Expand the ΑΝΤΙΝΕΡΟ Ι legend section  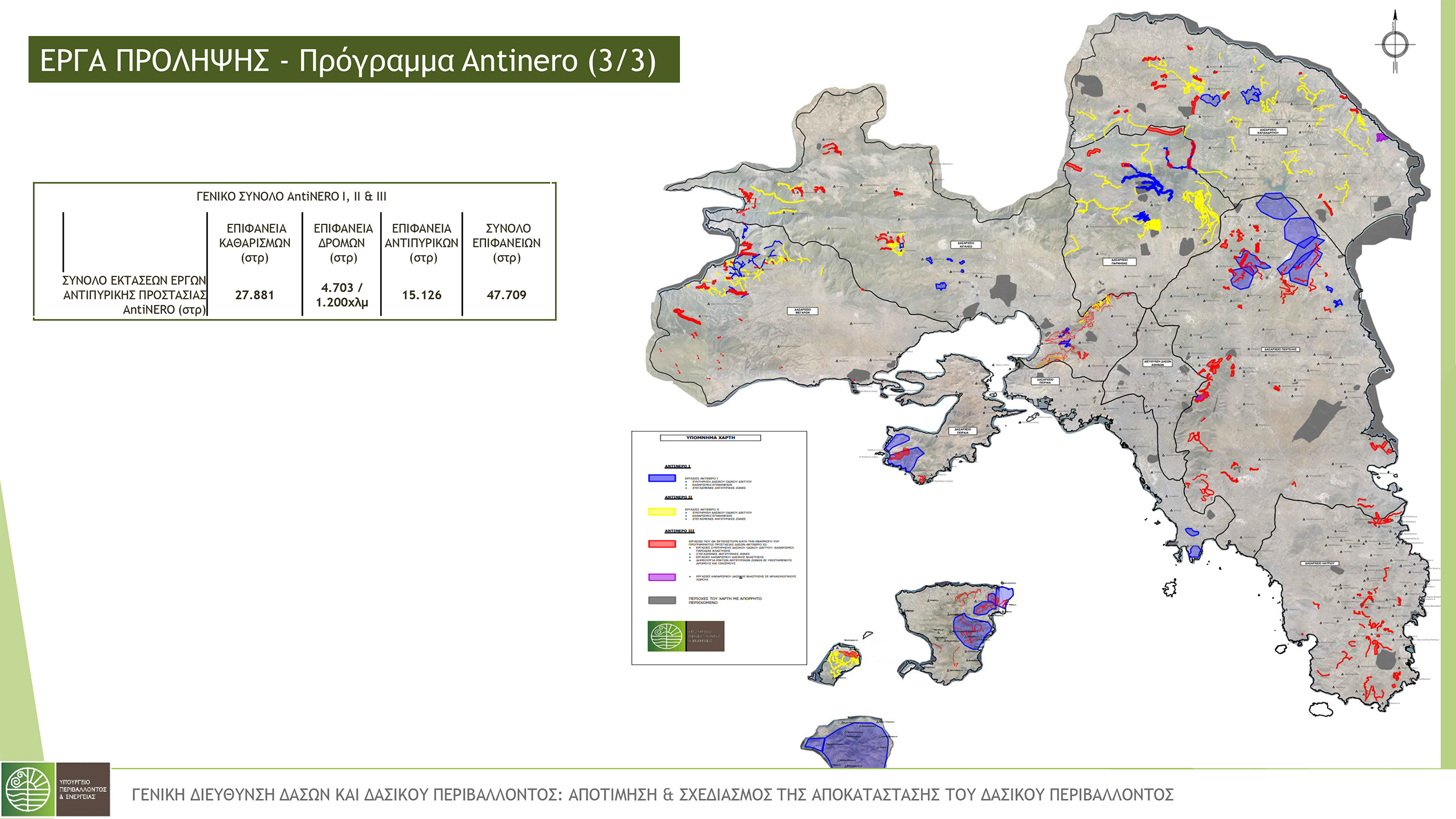tap(677, 466)
